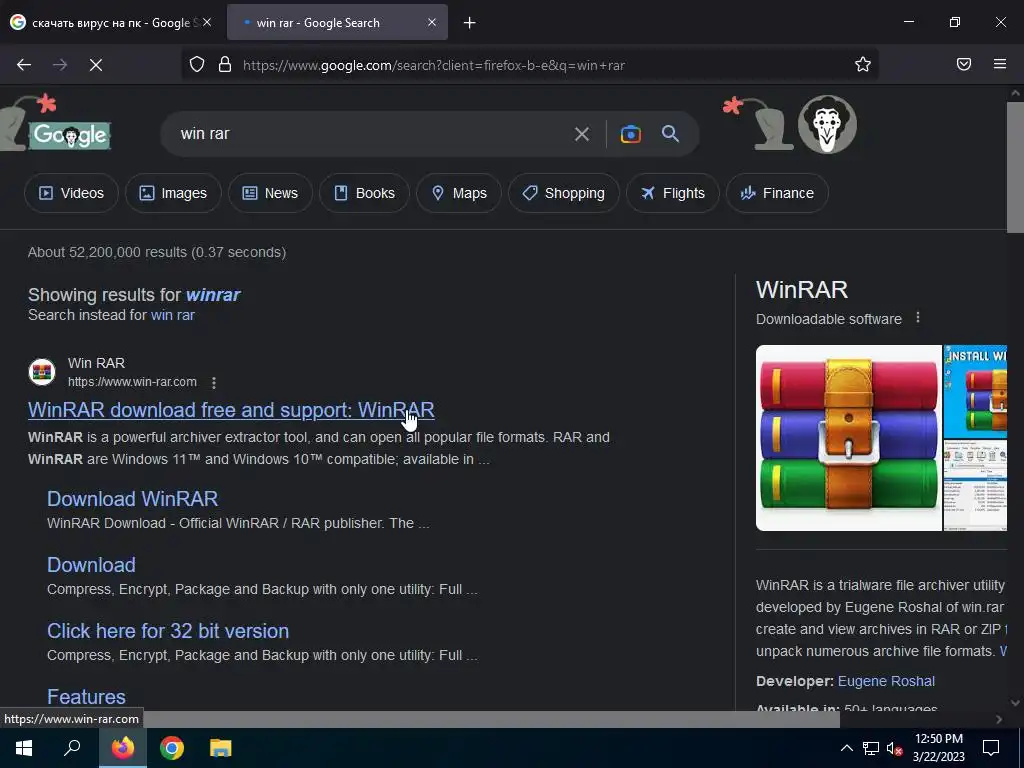Screen dimensions: 1024x768
Task: Close the 'win rar - Google Search' tab
Action: coord(432,22)
